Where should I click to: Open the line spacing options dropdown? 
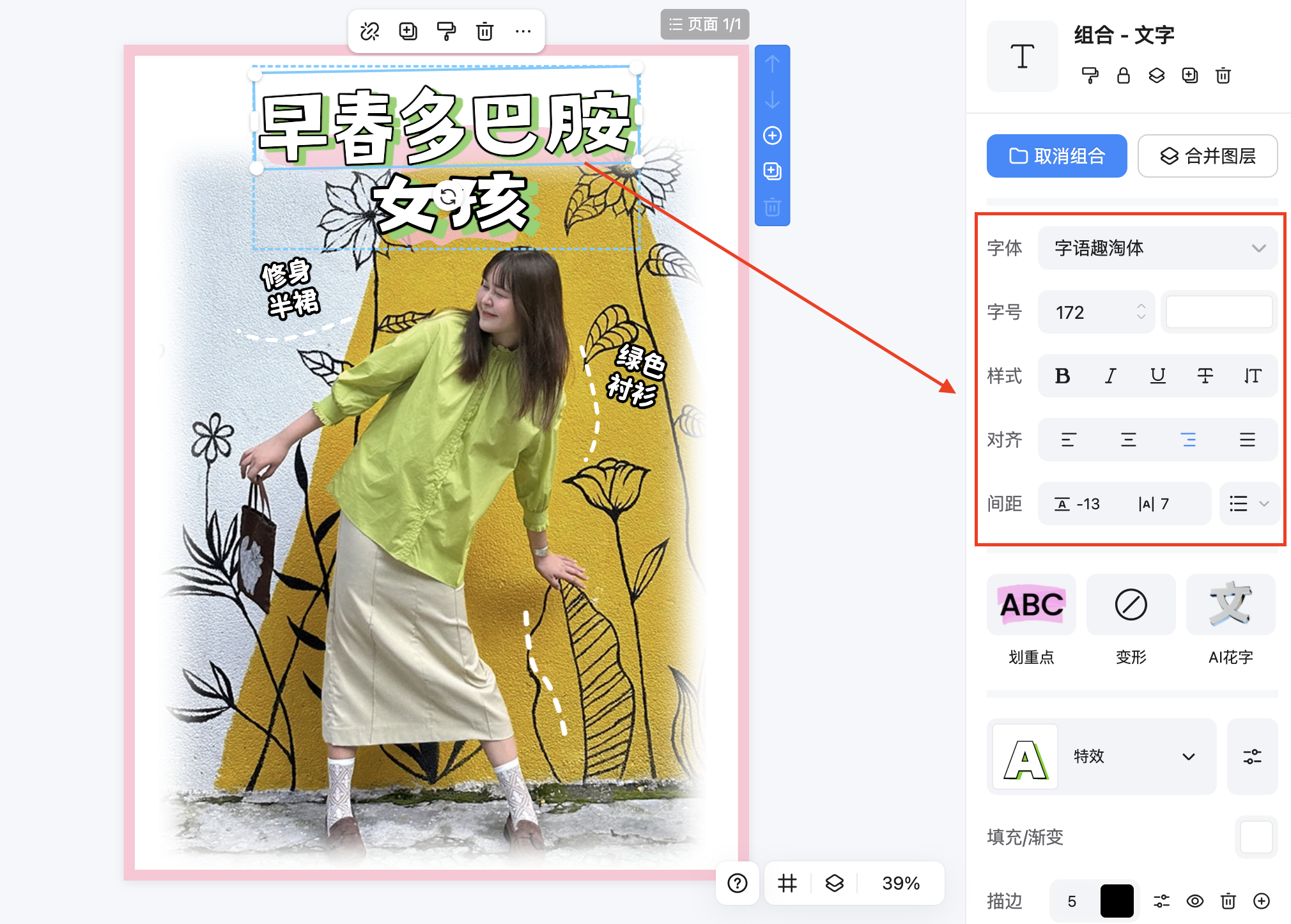pos(1248,504)
